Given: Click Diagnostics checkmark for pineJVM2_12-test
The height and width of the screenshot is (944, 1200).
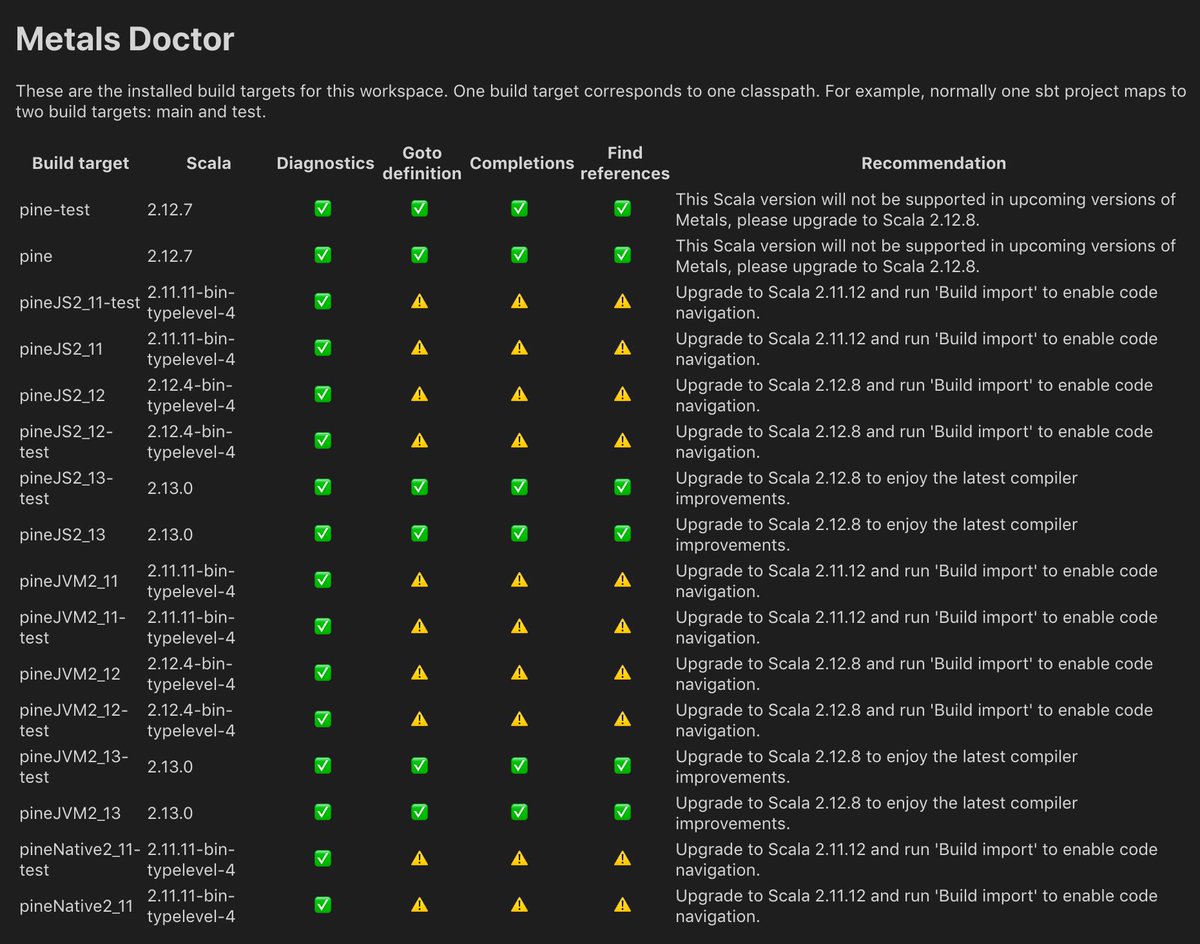Looking at the screenshot, I should (323, 720).
